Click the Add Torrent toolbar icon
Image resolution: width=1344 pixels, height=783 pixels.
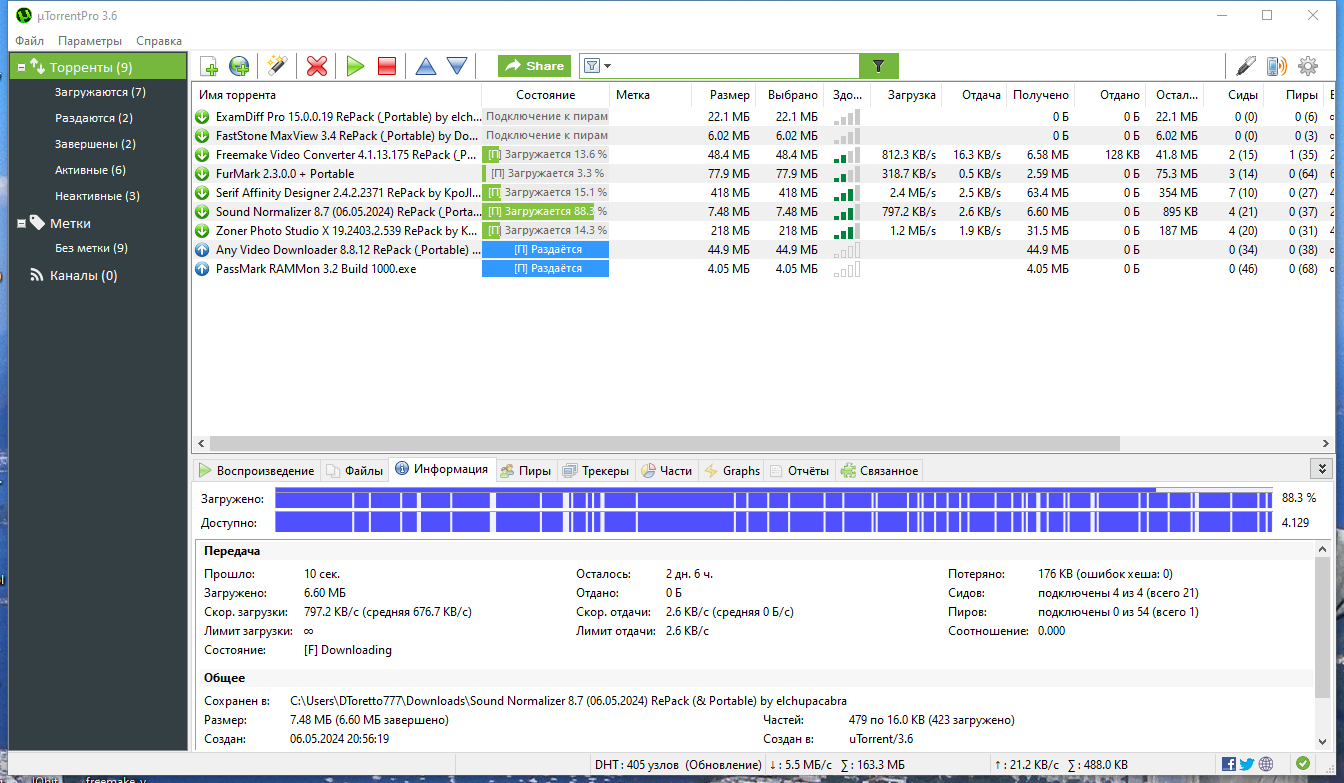(209, 66)
